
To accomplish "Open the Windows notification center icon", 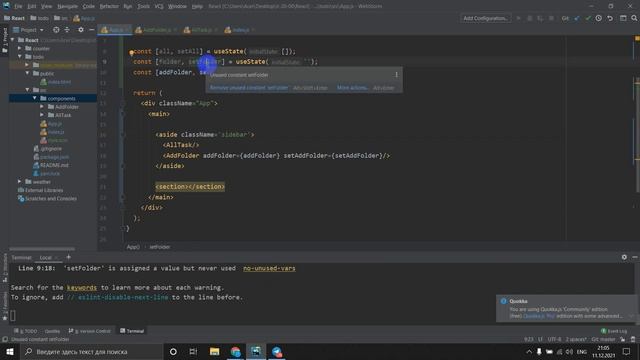I will [x=627, y=351].
